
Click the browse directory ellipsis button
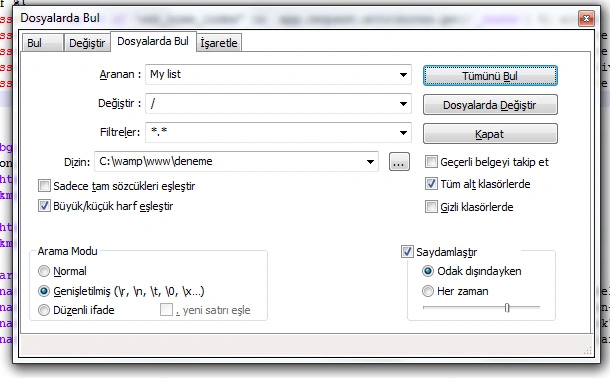(399, 162)
